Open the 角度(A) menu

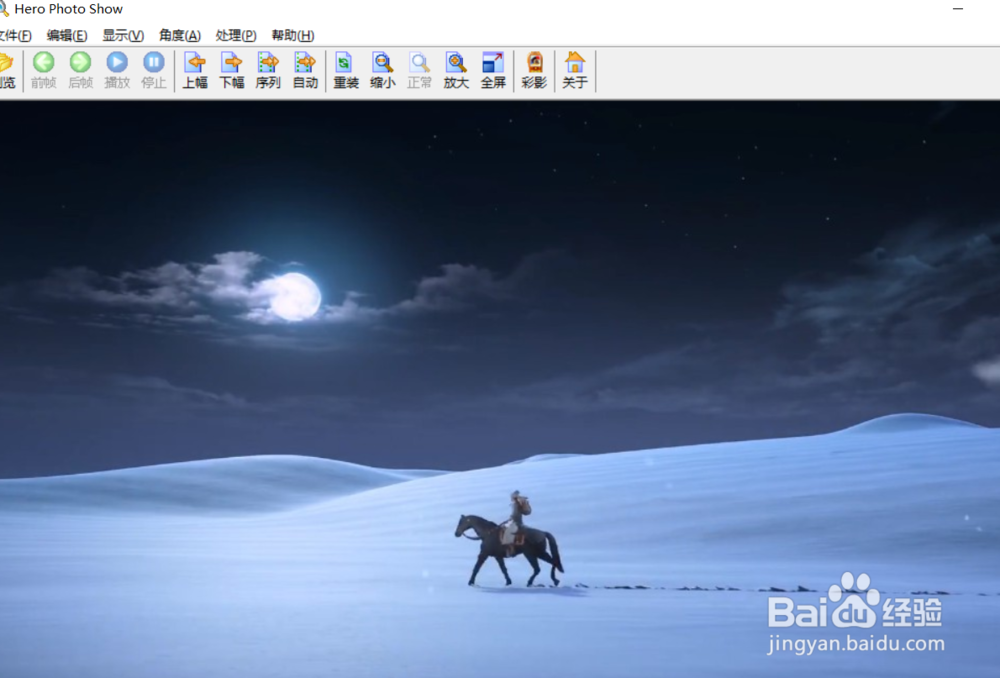pos(180,36)
